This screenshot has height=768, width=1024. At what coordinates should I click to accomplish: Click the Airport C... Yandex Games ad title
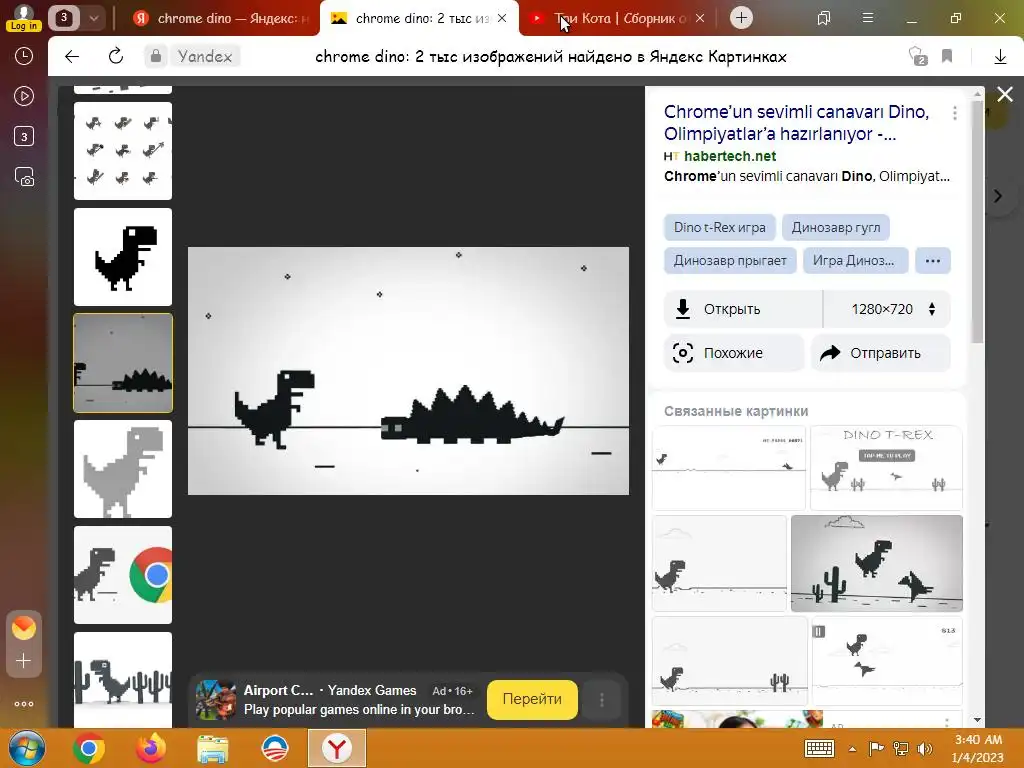(330, 691)
